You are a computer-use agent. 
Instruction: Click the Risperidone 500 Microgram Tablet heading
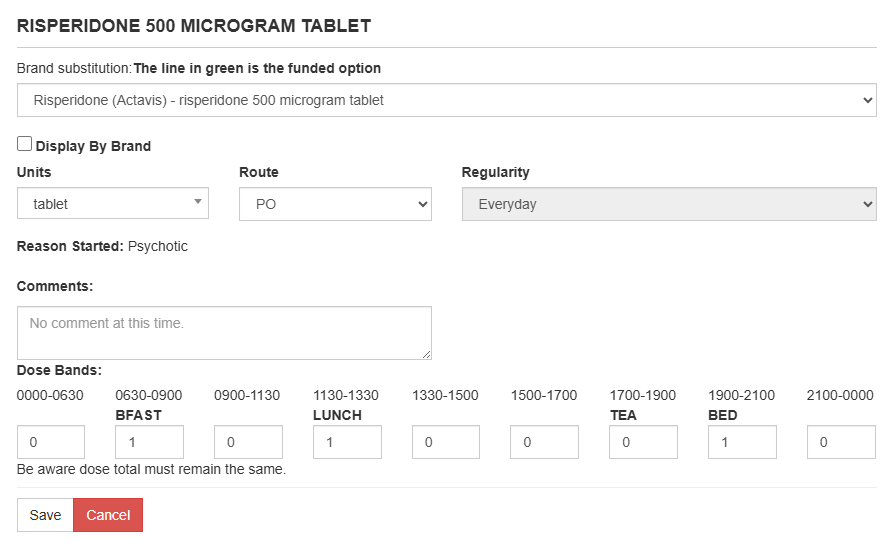[x=194, y=26]
